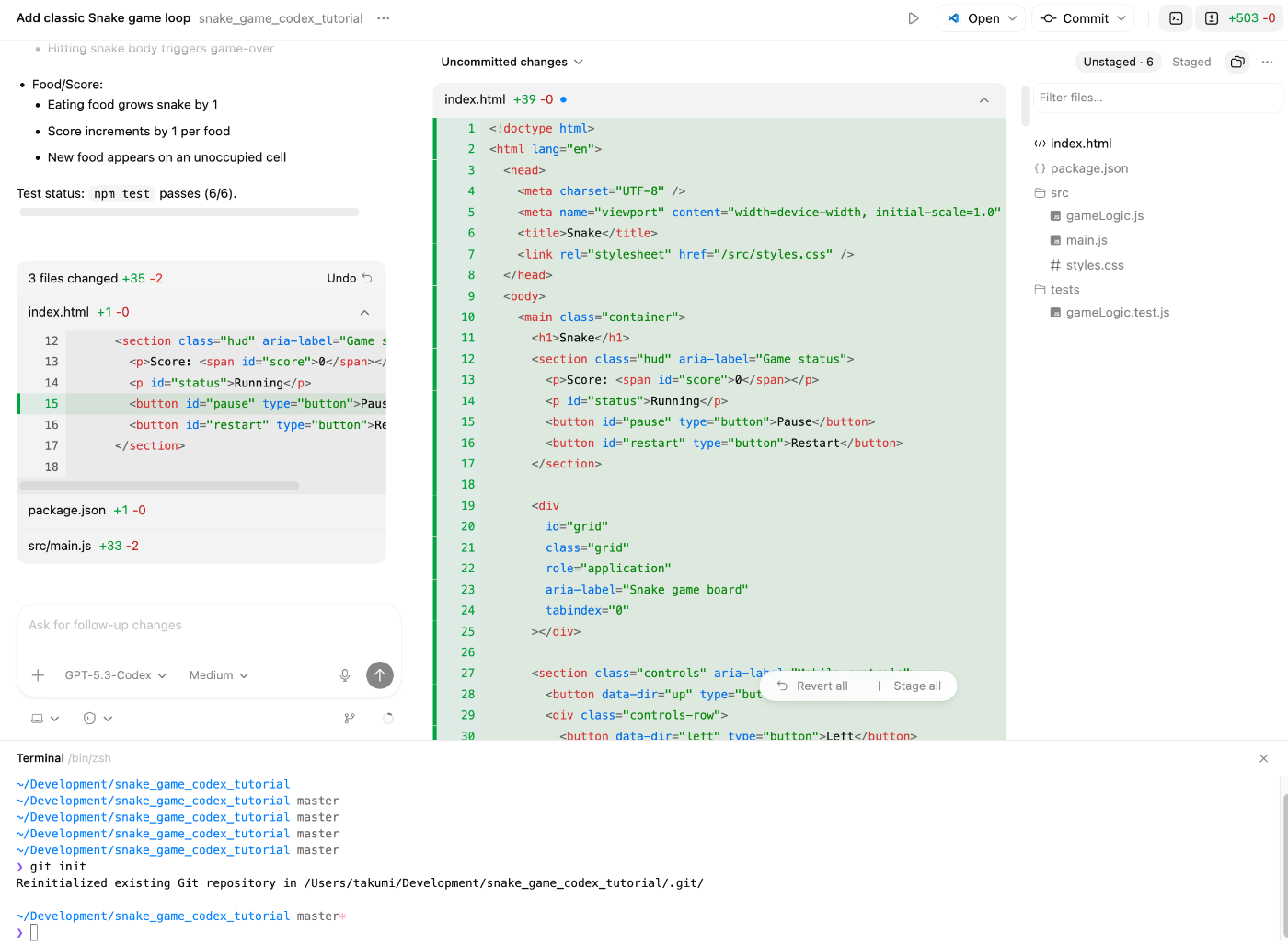Close the Terminal panel

tap(1263, 758)
